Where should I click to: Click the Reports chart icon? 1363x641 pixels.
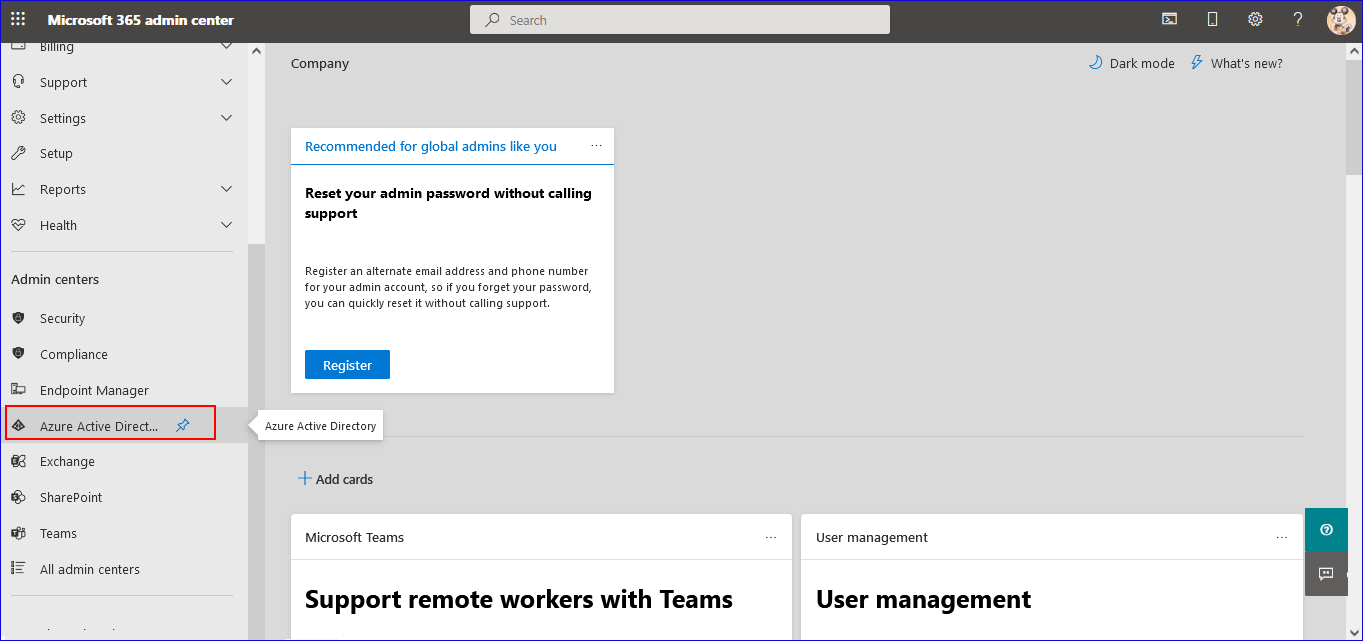(x=18, y=189)
